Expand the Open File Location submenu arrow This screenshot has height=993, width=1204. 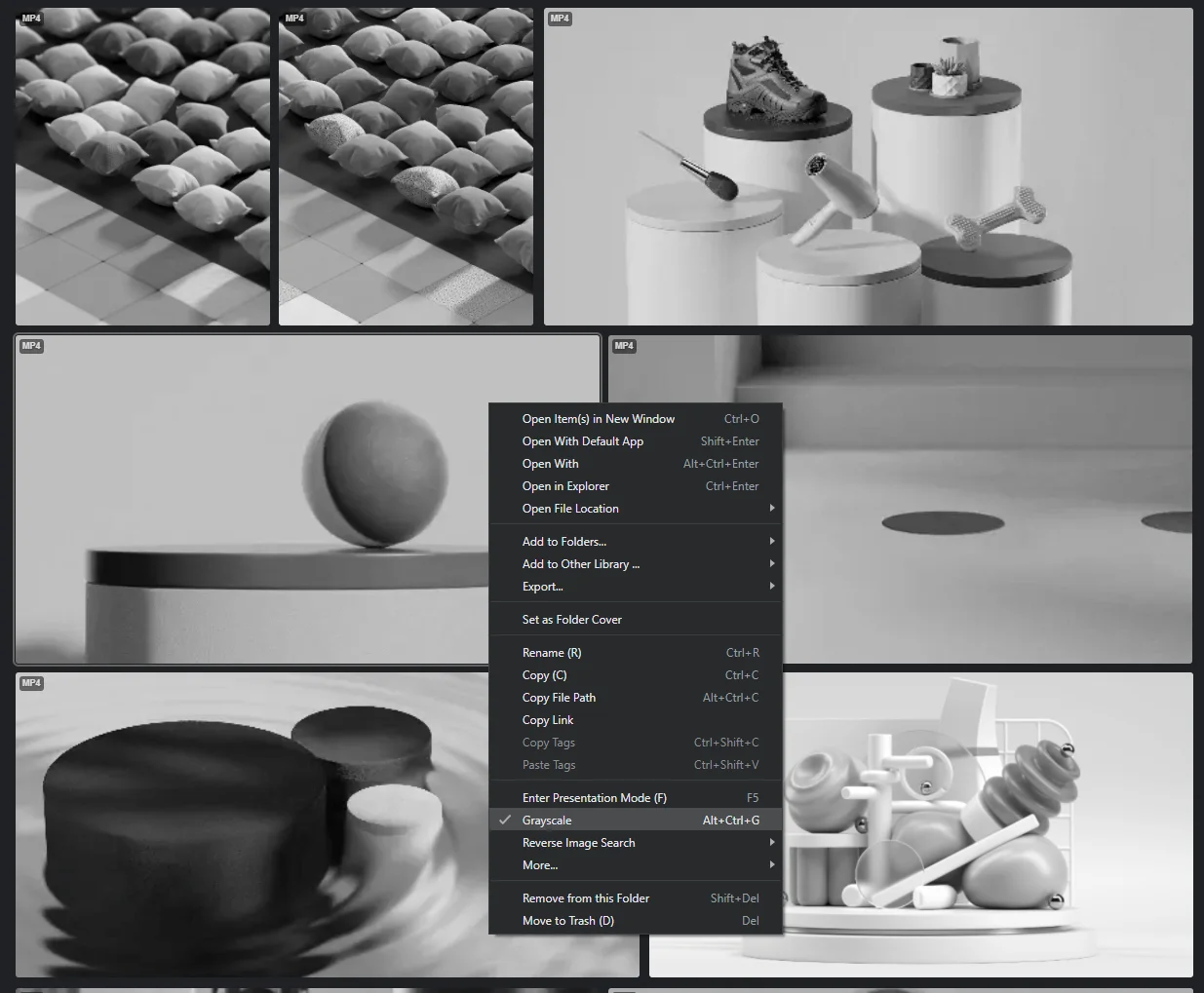tap(772, 509)
